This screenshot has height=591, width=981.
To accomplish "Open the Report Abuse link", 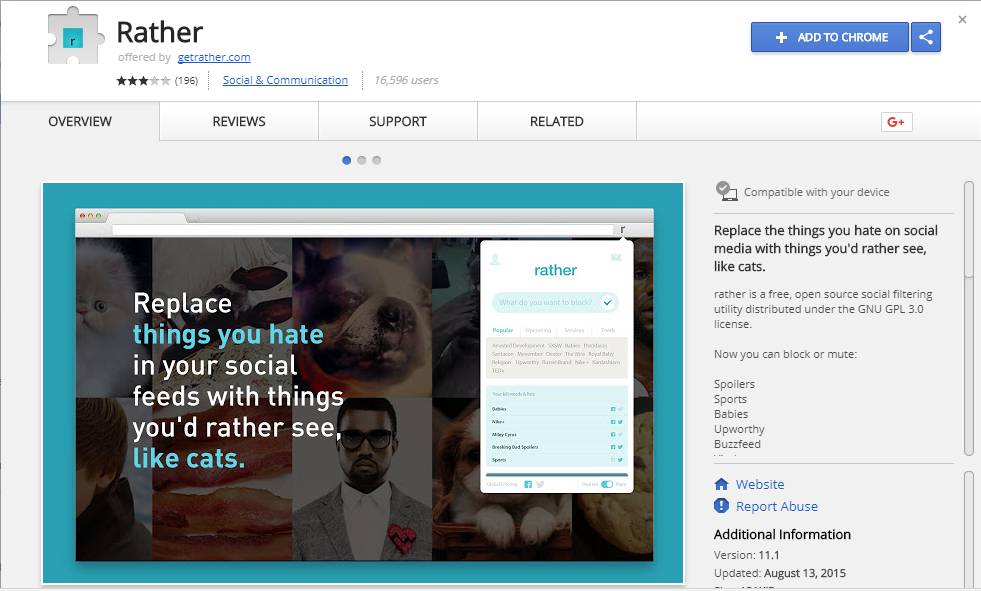I will [x=776, y=507].
